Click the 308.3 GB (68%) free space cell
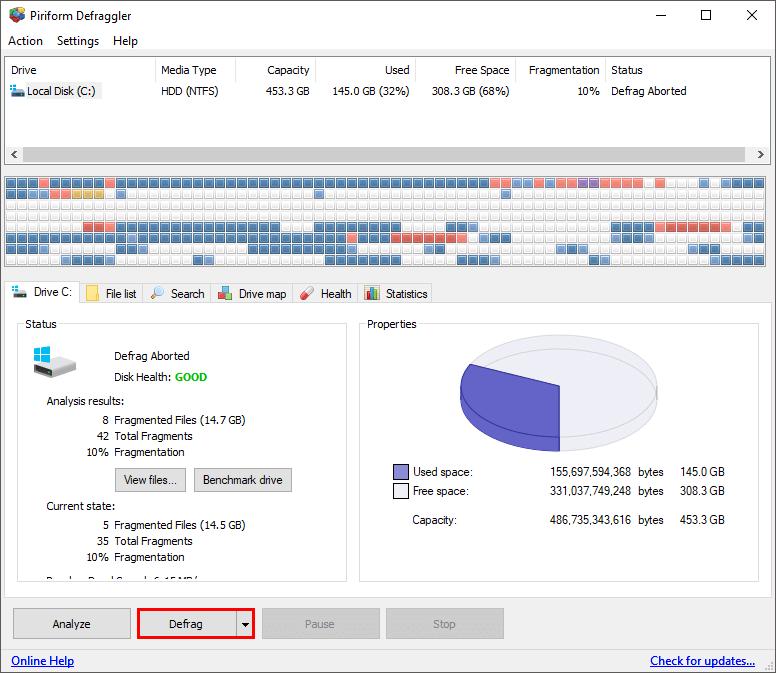 click(x=470, y=91)
